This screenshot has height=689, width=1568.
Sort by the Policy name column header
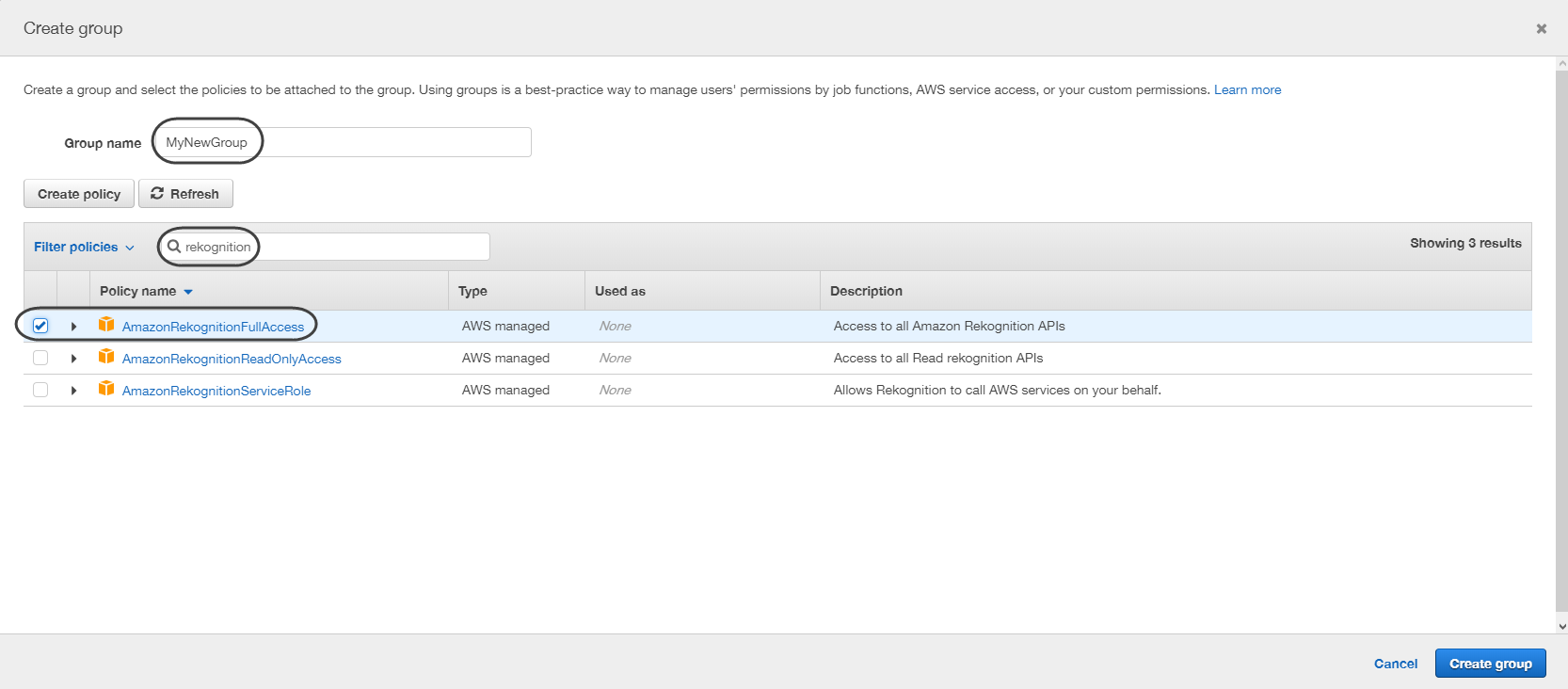click(x=138, y=291)
